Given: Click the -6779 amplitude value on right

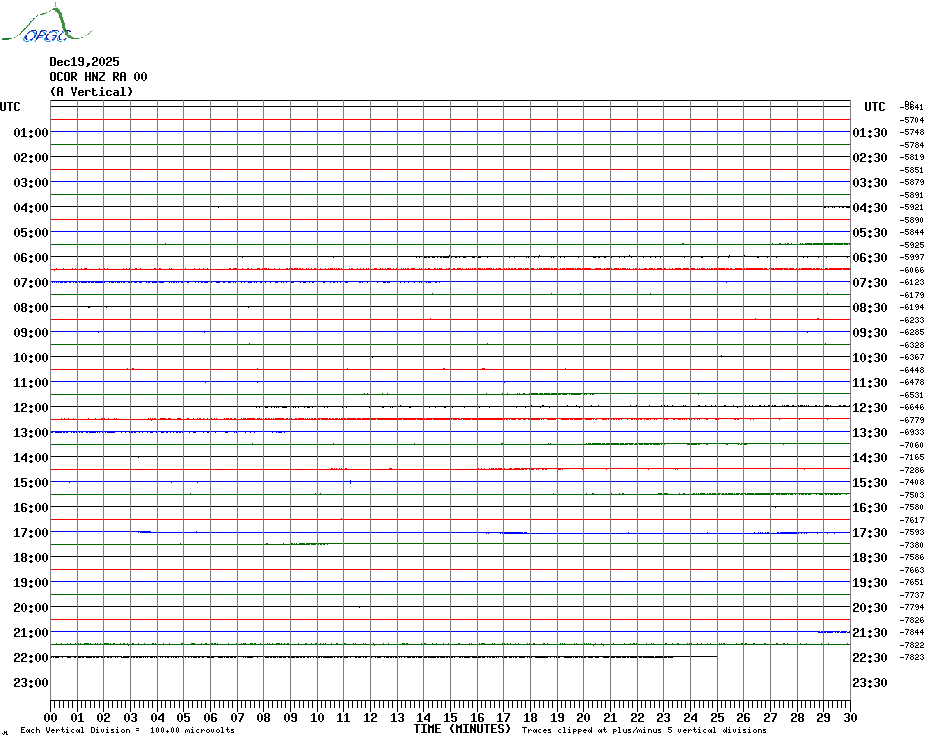Looking at the screenshot, I should (912, 420).
